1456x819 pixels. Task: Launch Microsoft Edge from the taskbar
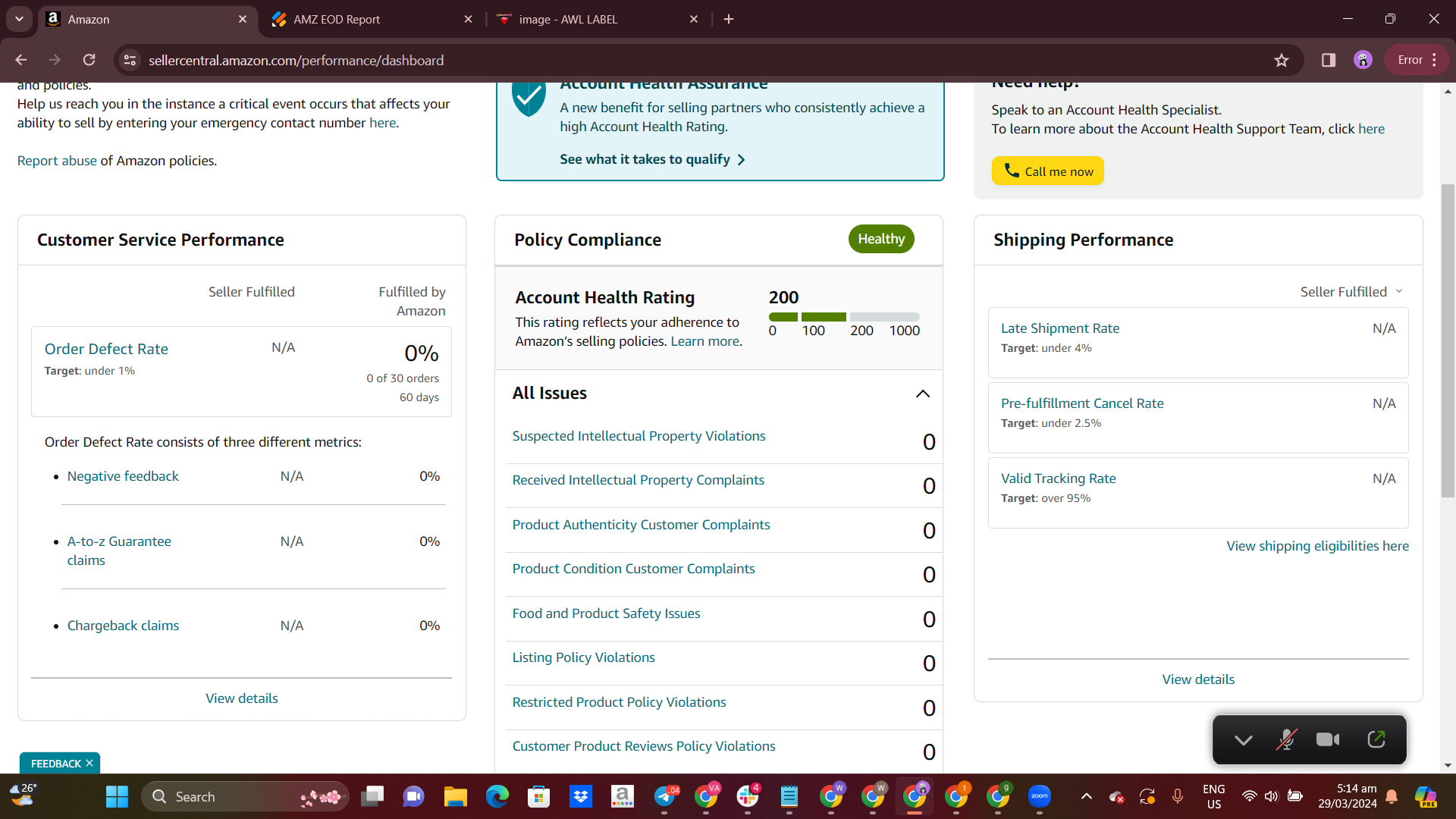[497, 796]
